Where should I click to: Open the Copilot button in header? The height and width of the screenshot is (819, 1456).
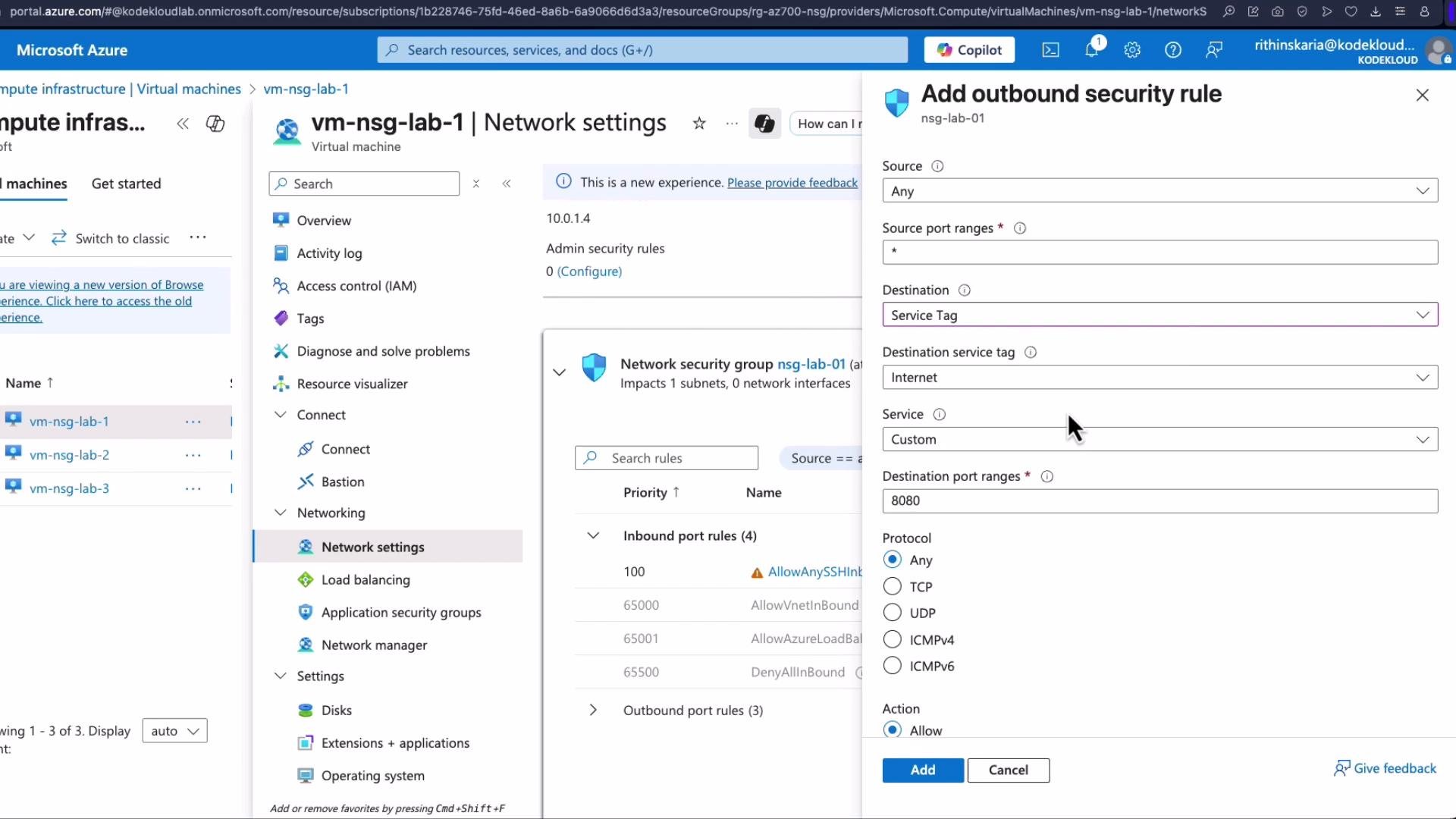969,50
